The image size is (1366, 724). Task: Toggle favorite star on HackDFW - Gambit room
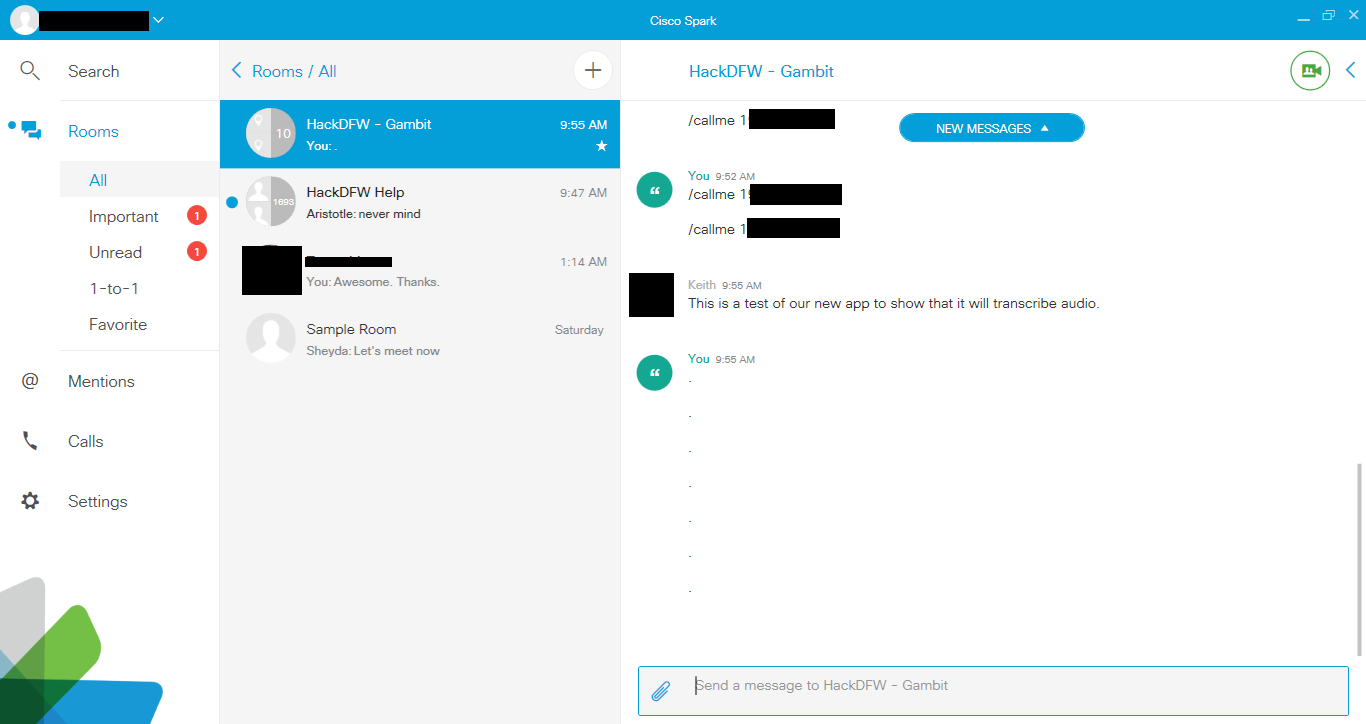(601, 146)
